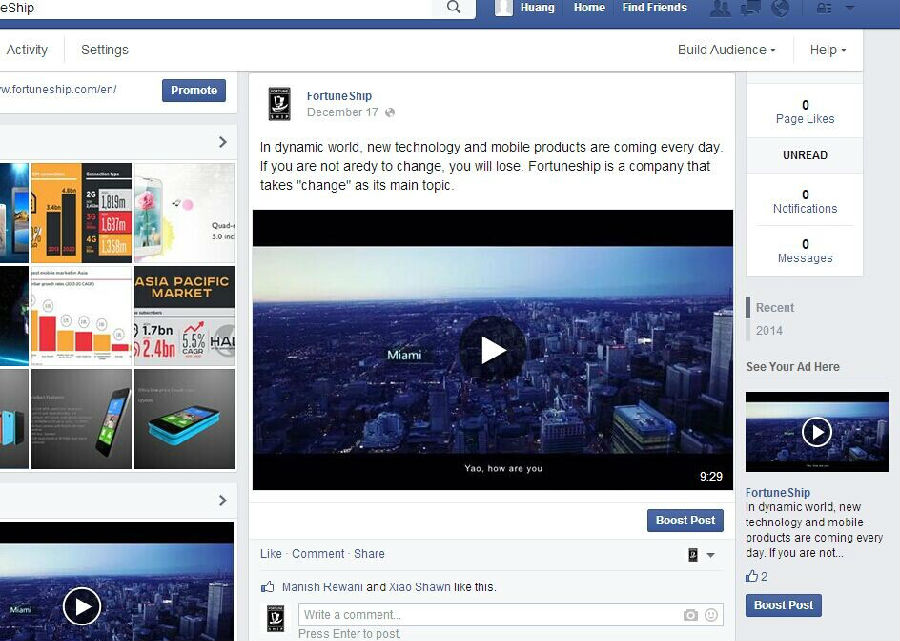
Task: Open the tilted black phone photo
Action: point(81,419)
